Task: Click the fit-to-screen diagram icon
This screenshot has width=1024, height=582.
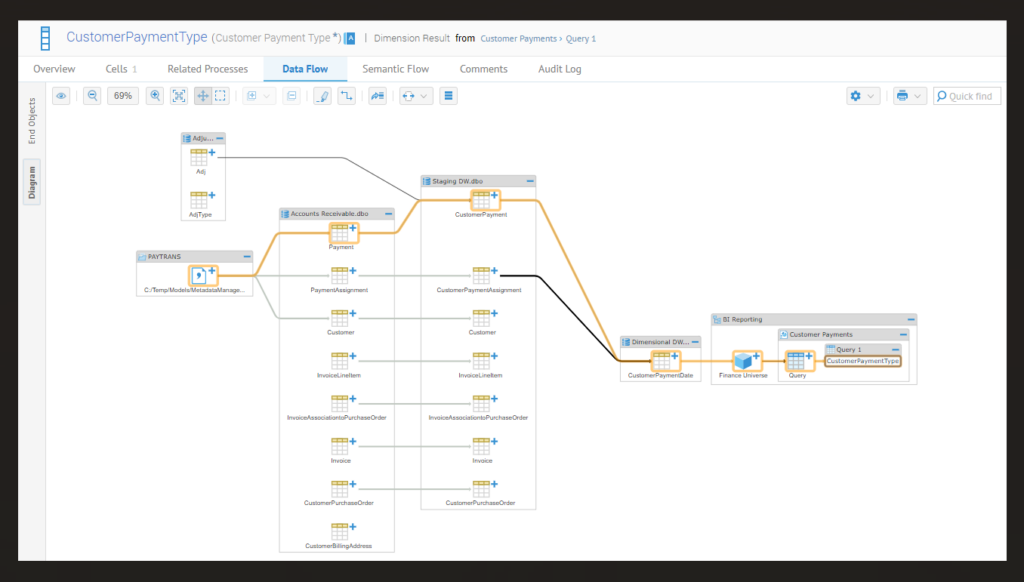Action: 179,95
